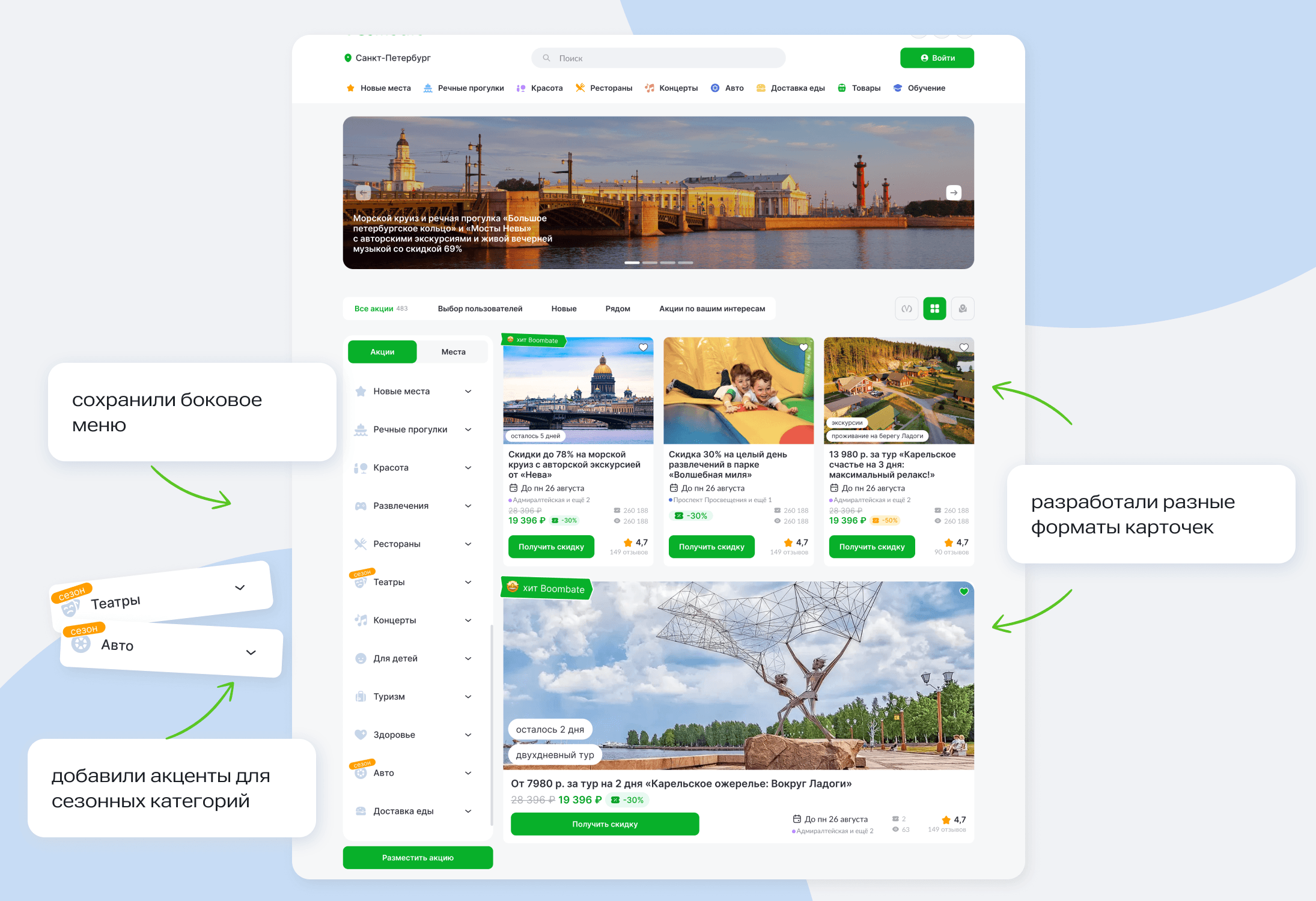Get discount on the Карельское счастье card
The image size is (1316, 901).
click(872, 547)
